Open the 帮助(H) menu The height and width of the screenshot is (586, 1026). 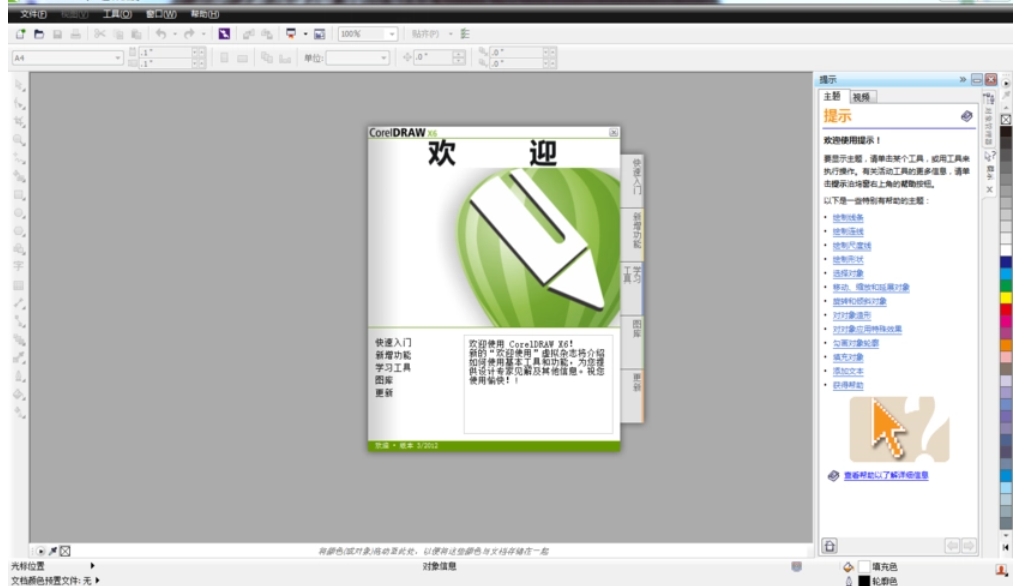pos(205,14)
